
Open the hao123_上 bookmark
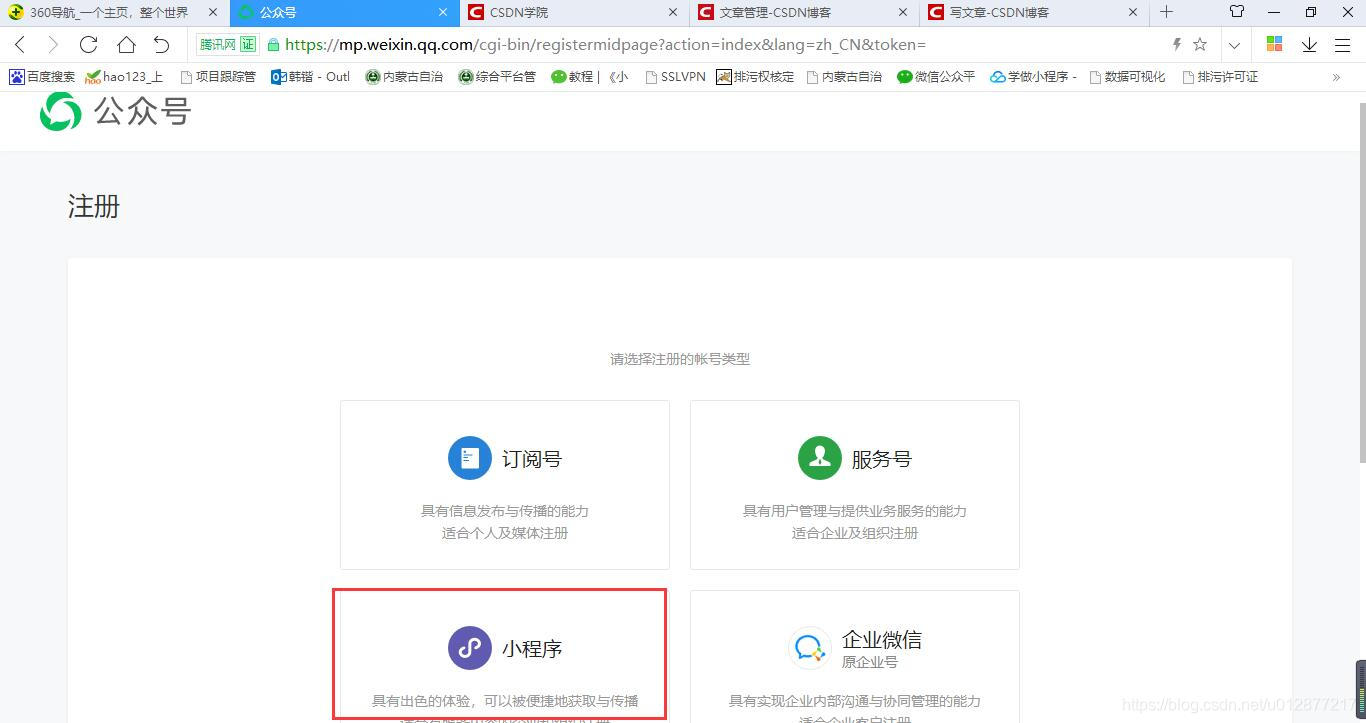pyautogui.click(x=124, y=77)
